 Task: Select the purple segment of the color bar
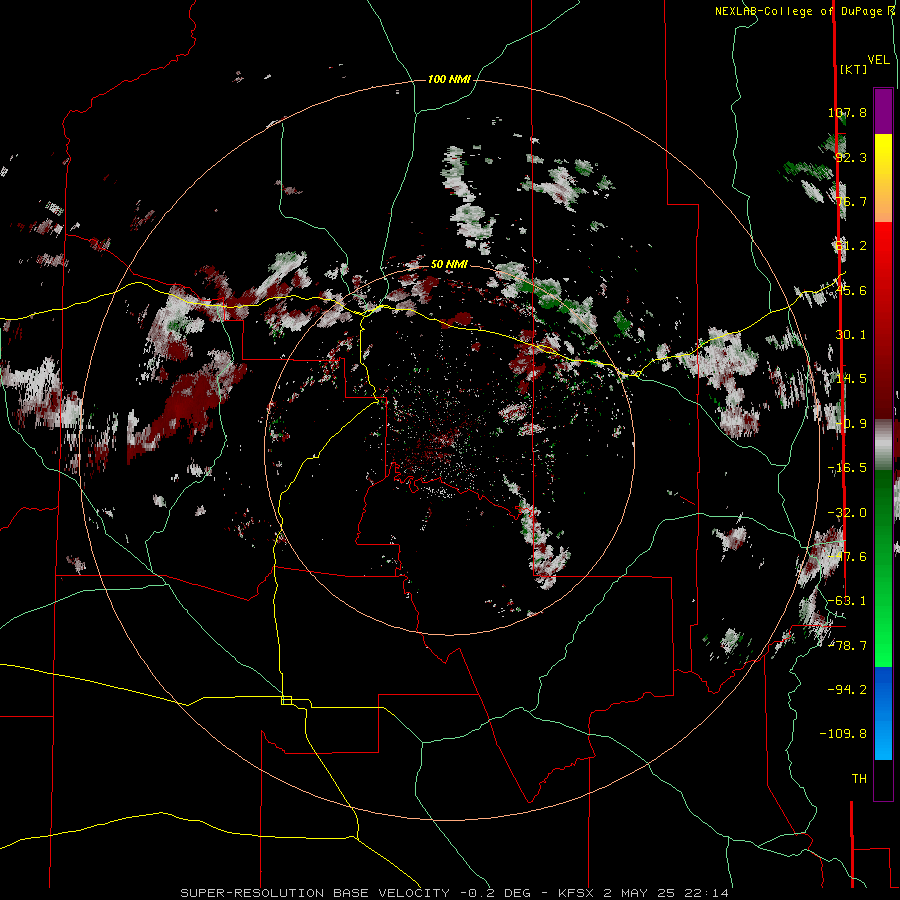click(x=883, y=111)
